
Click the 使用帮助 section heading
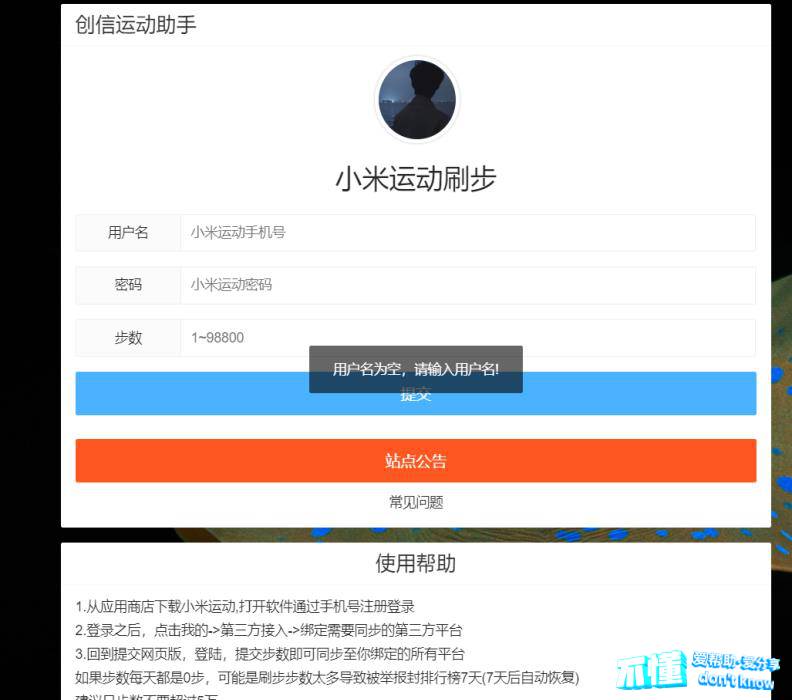tap(416, 563)
